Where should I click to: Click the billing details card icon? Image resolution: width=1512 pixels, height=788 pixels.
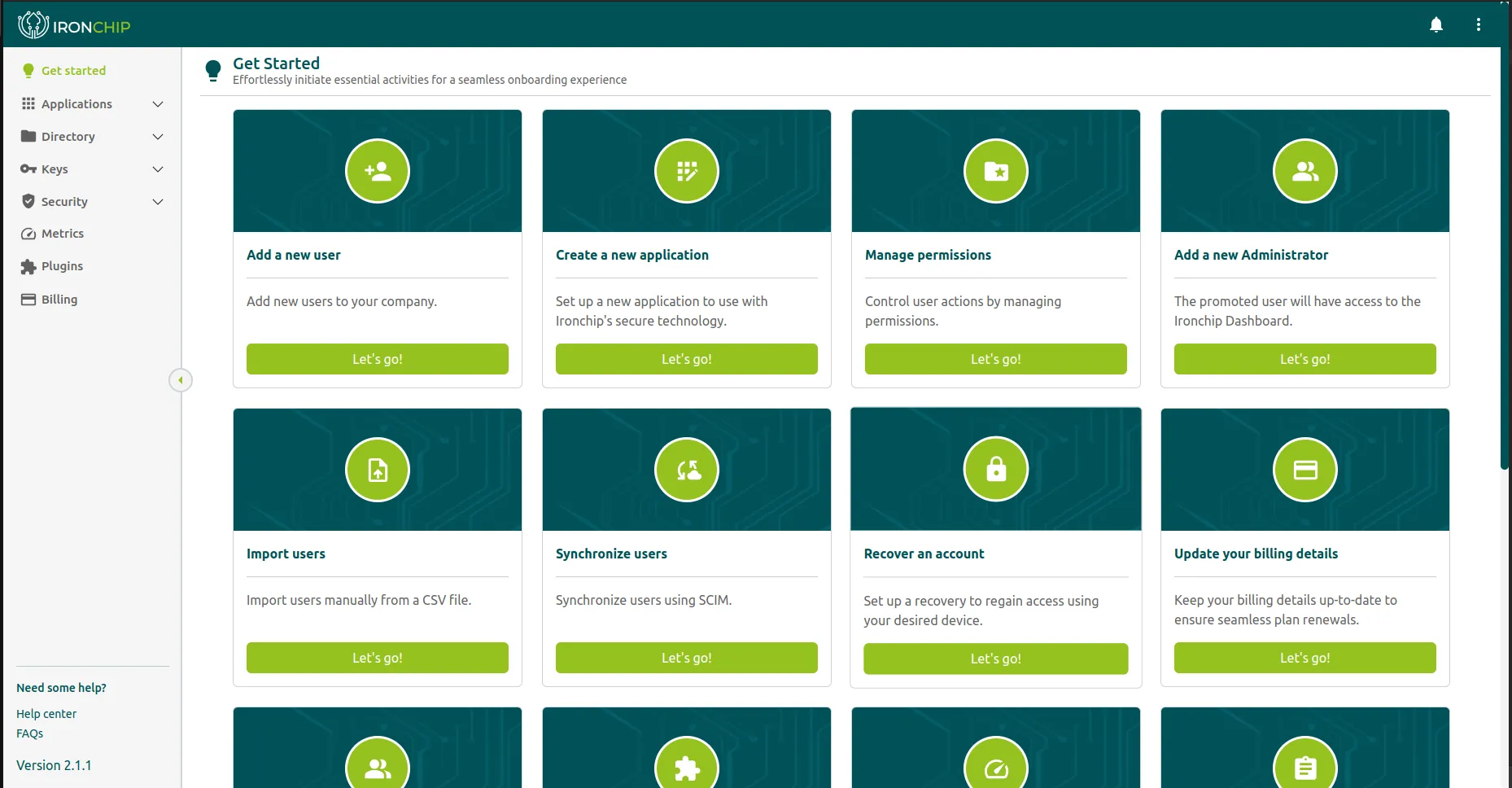click(x=1305, y=470)
